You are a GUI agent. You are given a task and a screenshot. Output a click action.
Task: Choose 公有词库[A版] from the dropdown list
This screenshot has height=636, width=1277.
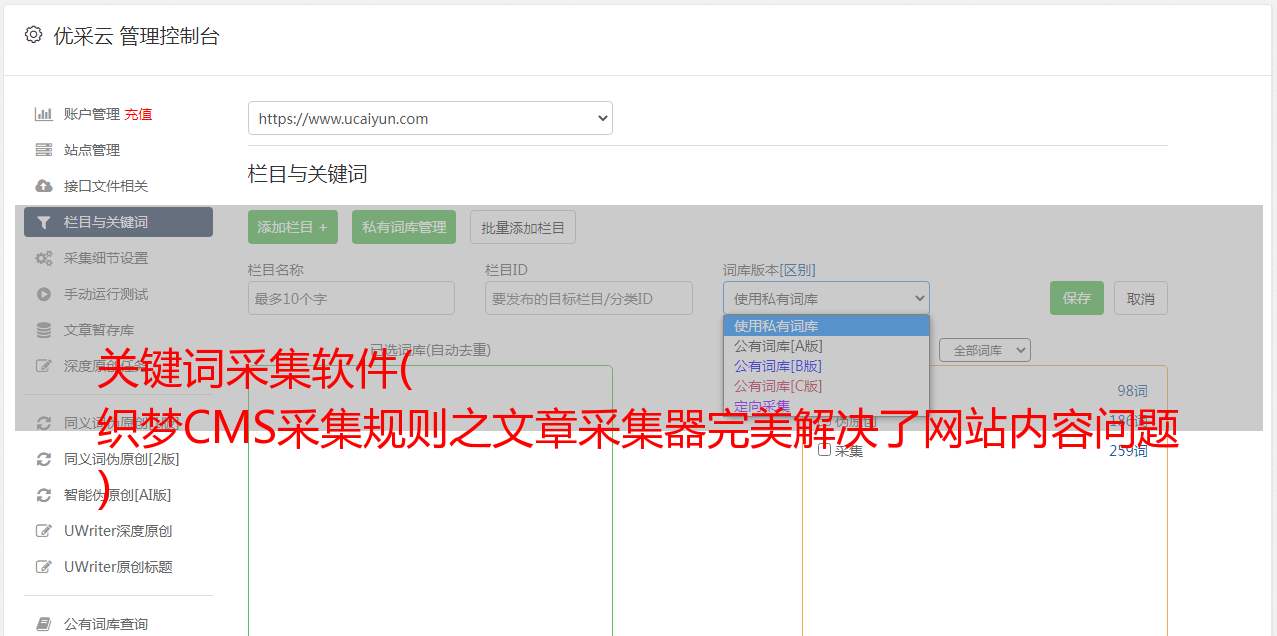point(826,346)
